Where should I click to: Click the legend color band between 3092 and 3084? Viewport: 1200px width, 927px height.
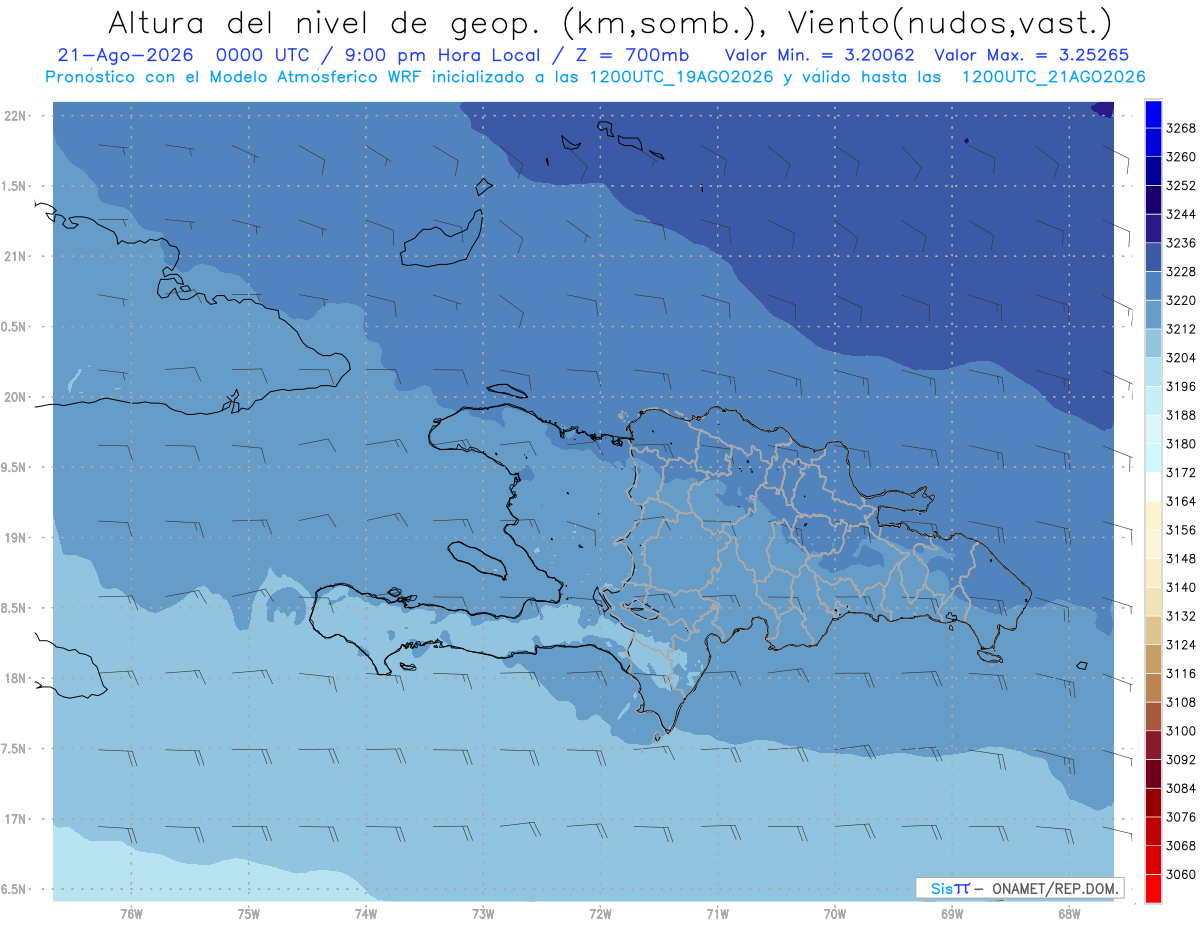1153,773
